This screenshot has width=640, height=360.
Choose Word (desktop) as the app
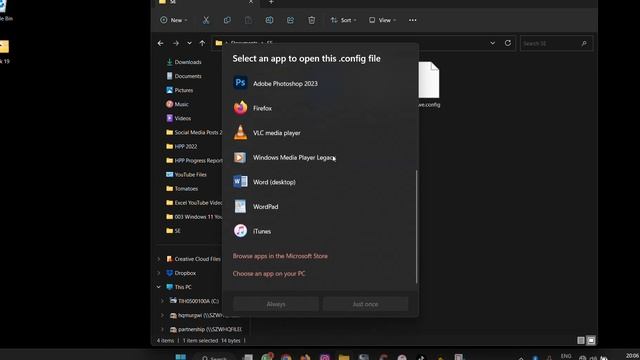tap(320, 182)
